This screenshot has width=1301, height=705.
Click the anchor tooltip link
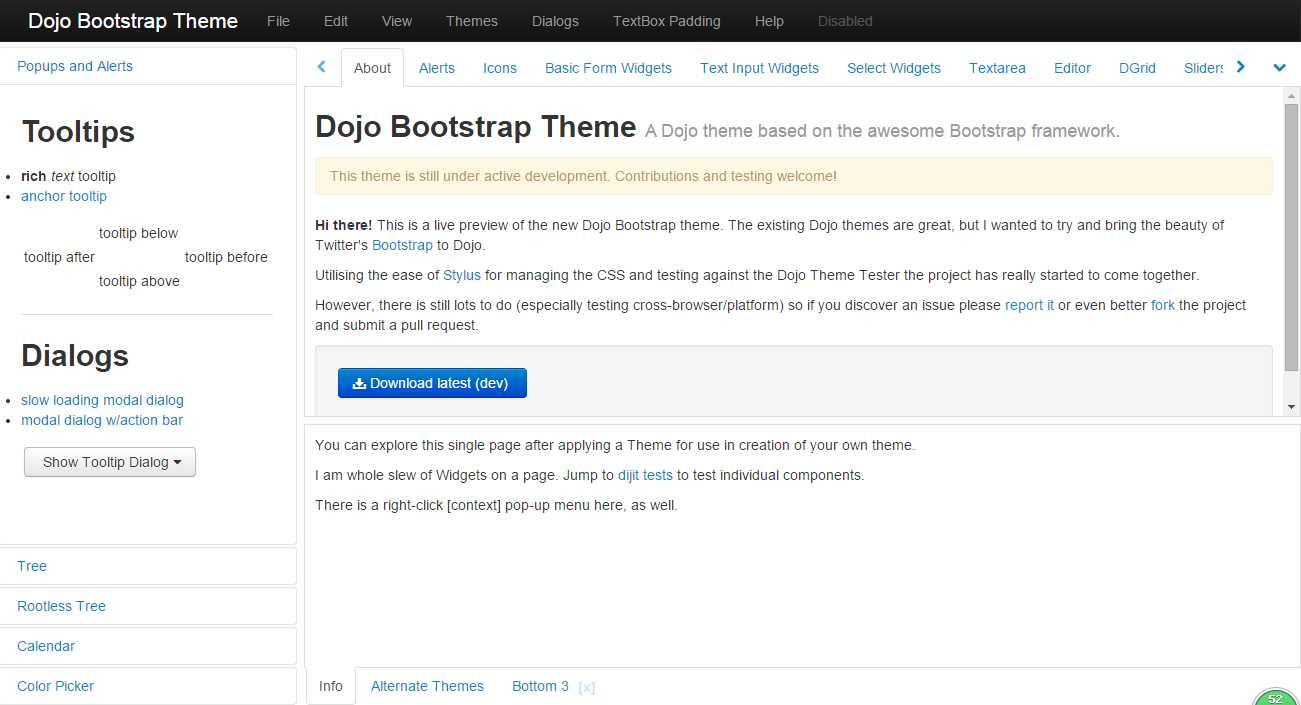[x=64, y=196]
